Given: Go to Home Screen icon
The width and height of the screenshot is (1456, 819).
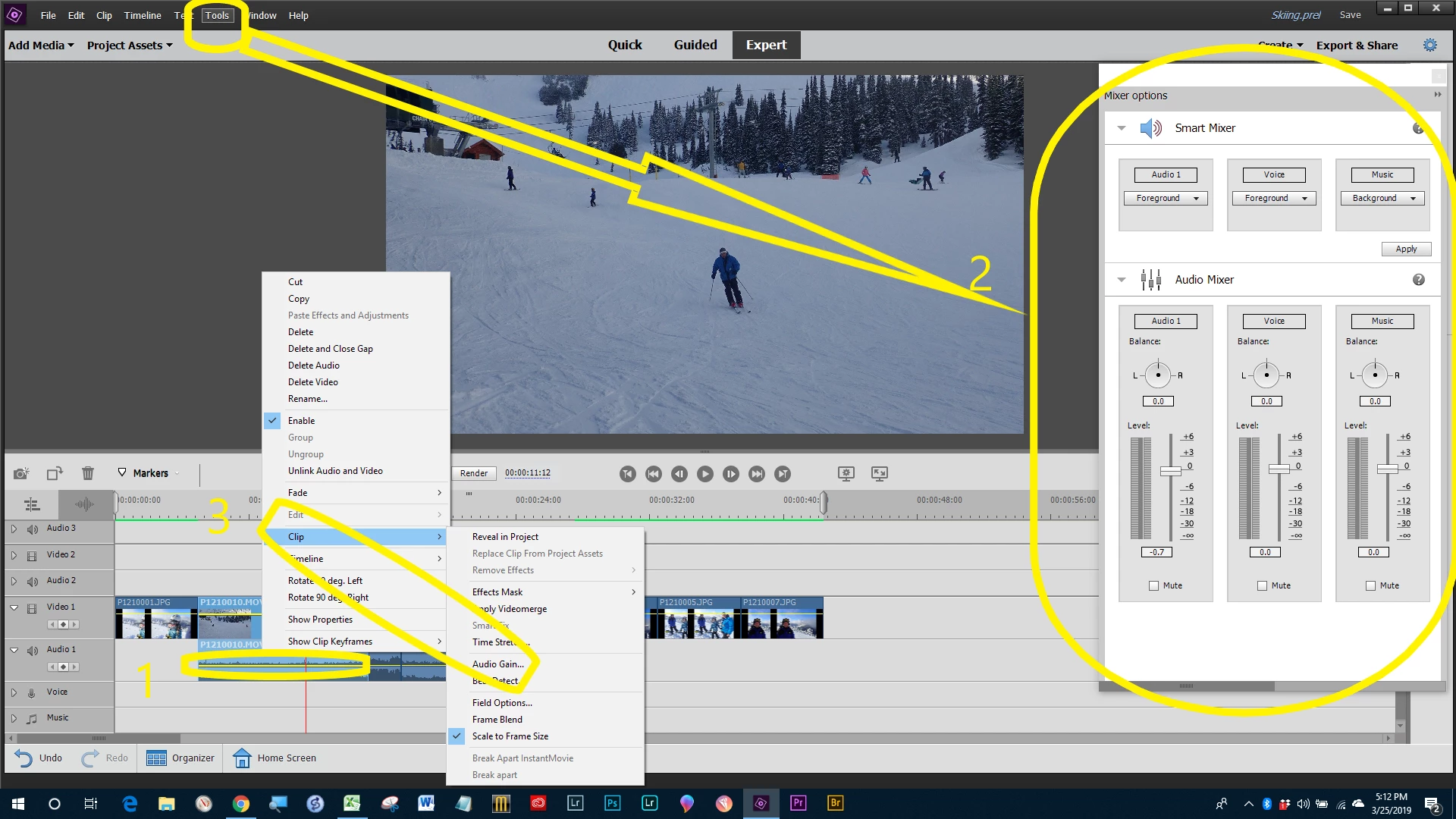Looking at the screenshot, I should [x=242, y=758].
